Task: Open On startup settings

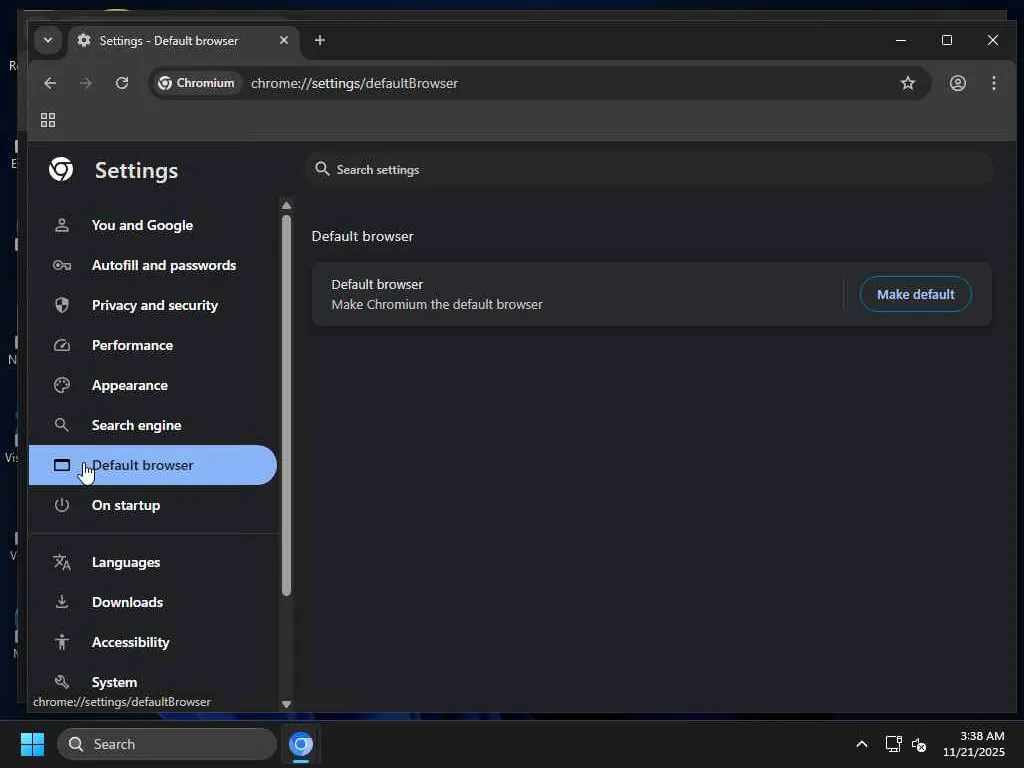Action: coord(153,505)
